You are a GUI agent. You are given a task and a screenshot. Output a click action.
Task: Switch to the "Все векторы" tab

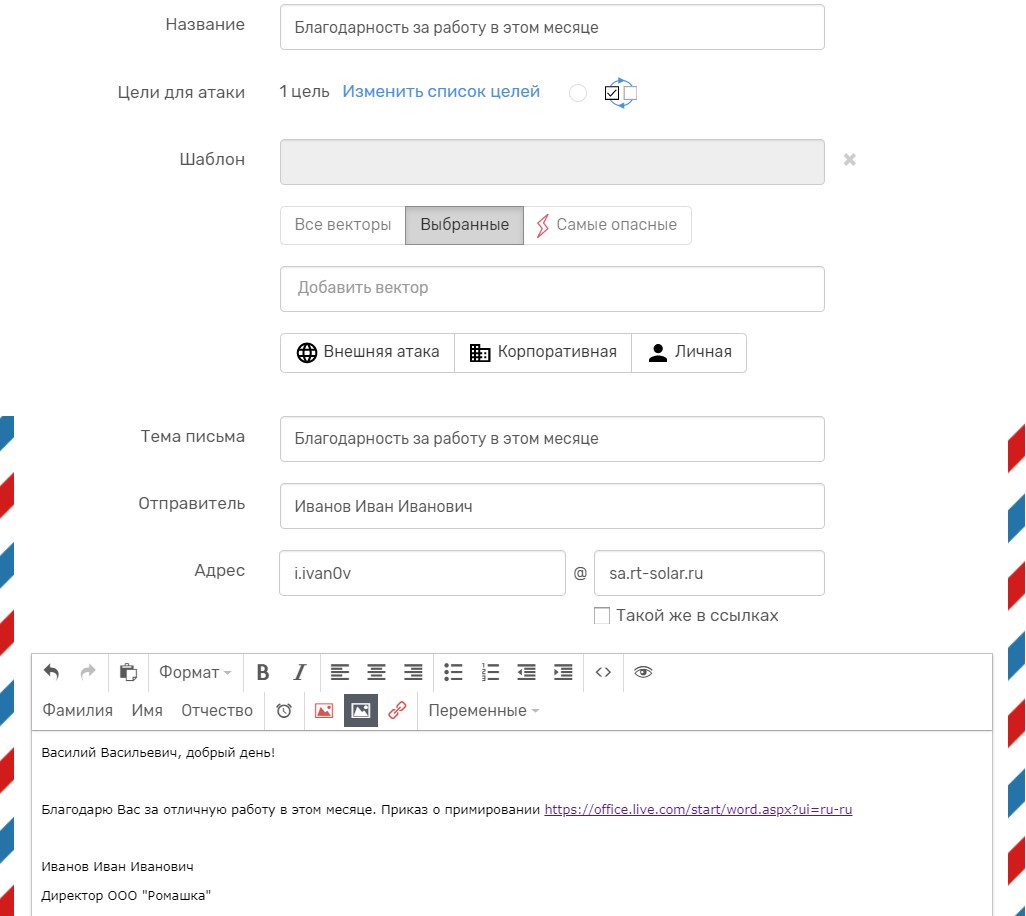(343, 225)
